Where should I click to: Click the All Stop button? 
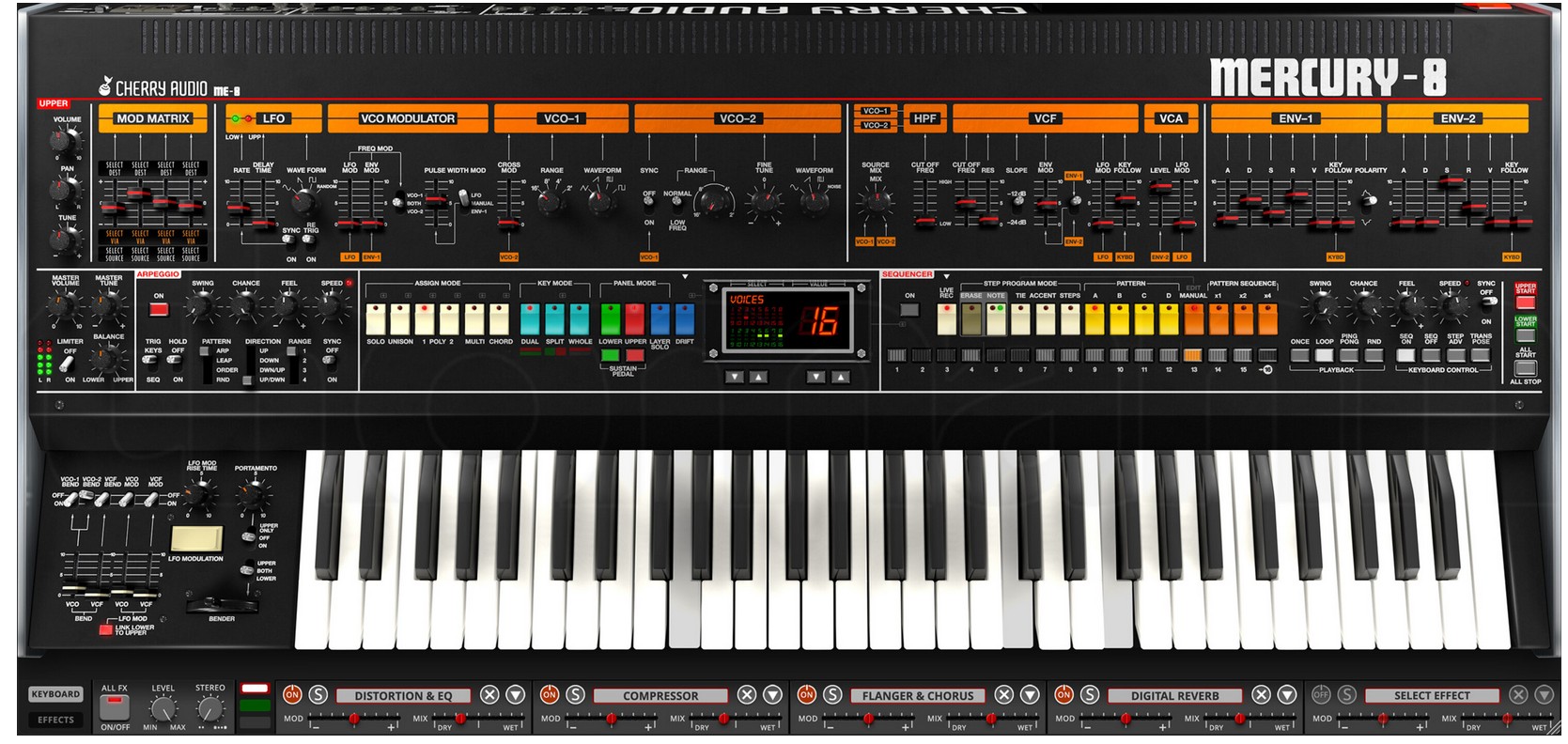point(1525,368)
